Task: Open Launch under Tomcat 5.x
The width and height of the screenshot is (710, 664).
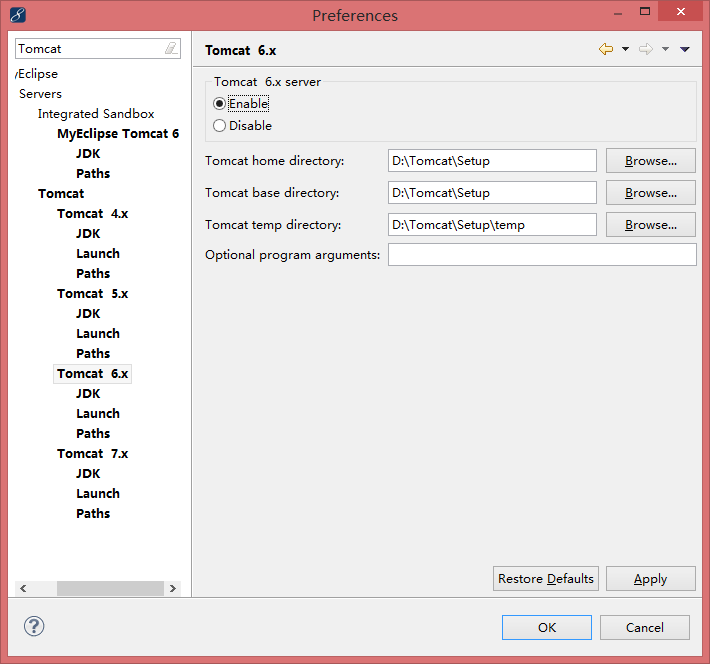Action: coord(98,333)
